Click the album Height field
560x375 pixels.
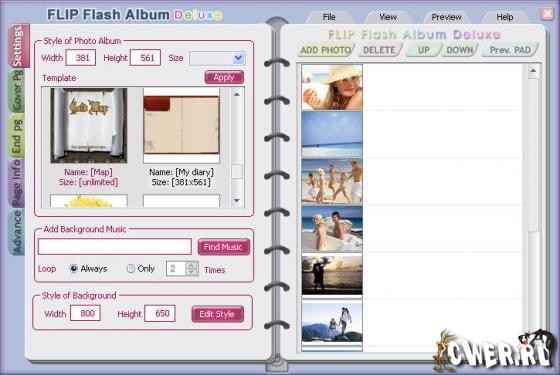pos(145,58)
